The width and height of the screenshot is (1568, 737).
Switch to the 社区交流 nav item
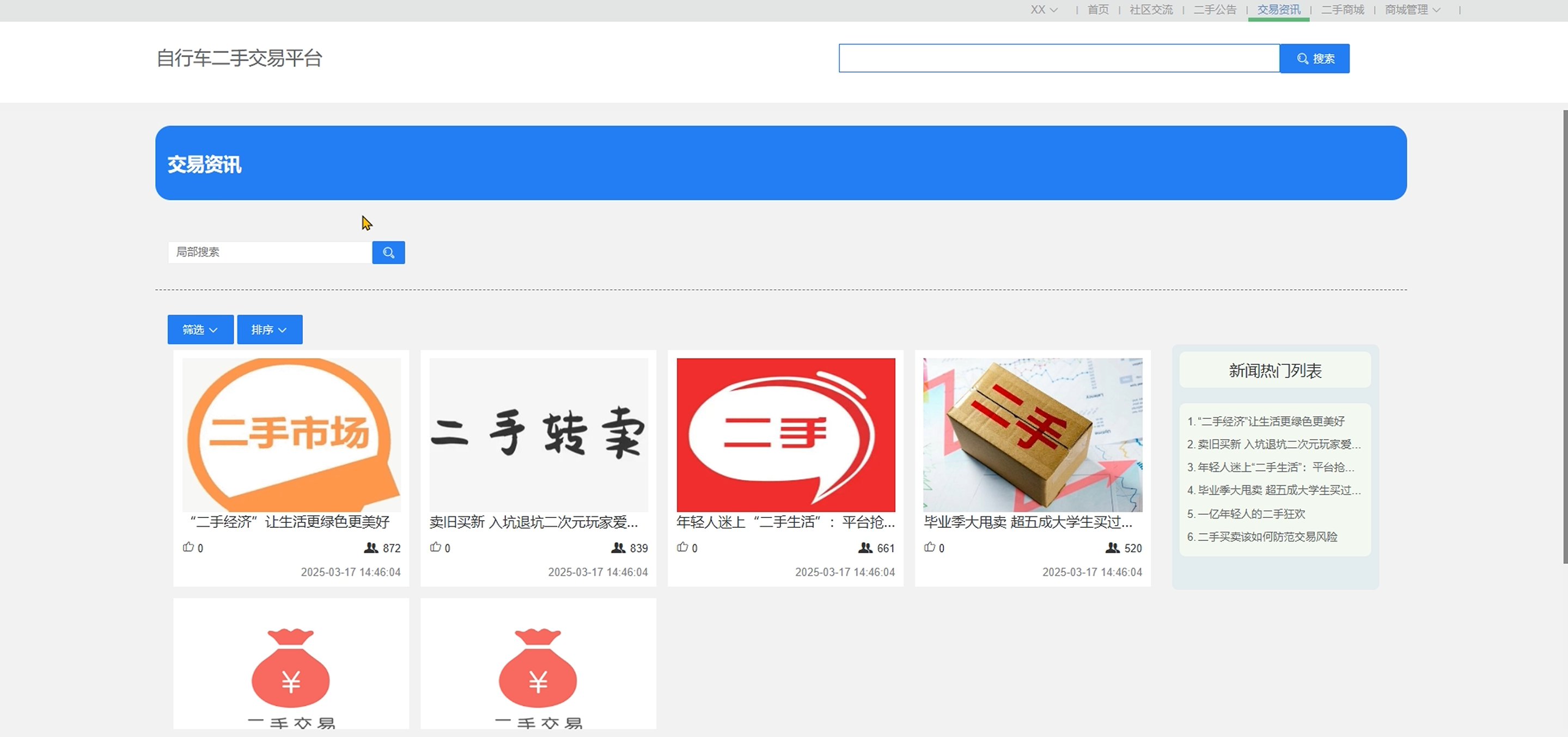[x=1151, y=10]
